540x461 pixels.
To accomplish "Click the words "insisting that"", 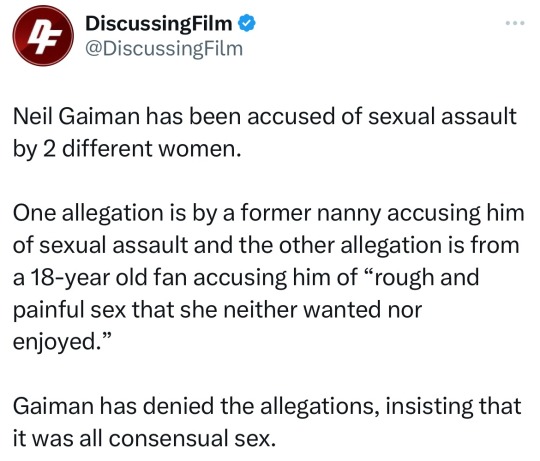I will tap(453, 406).
